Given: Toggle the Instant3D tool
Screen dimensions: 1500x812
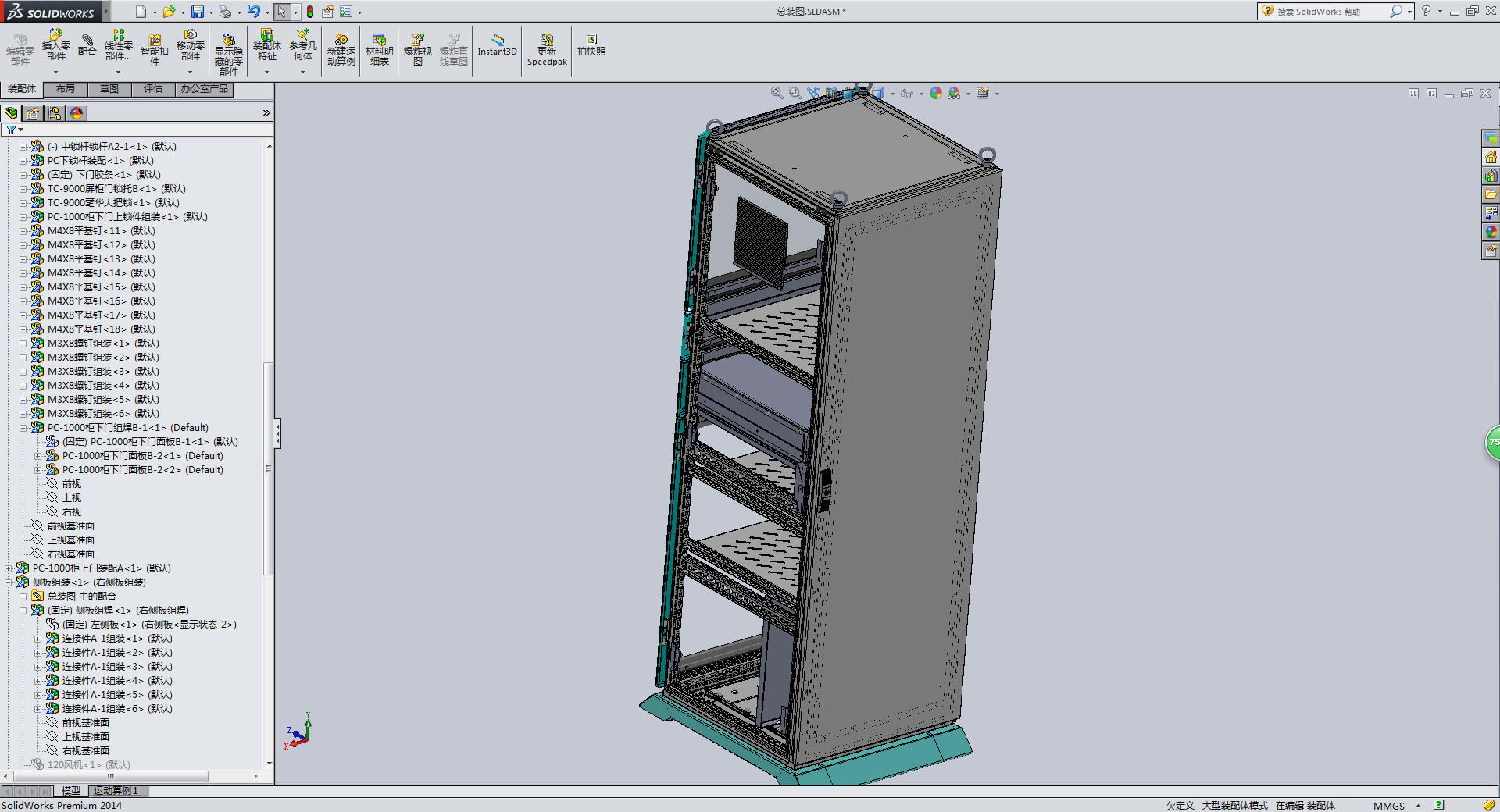Looking at the screenshot, I should (x=497, y=45).
